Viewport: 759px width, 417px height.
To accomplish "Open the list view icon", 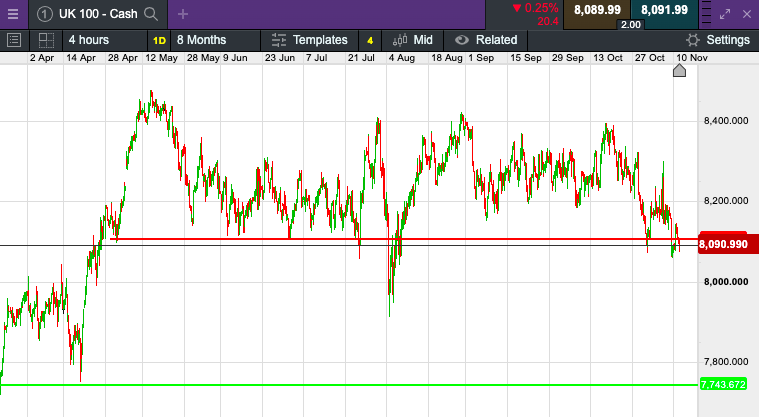I will pos(14,40).
